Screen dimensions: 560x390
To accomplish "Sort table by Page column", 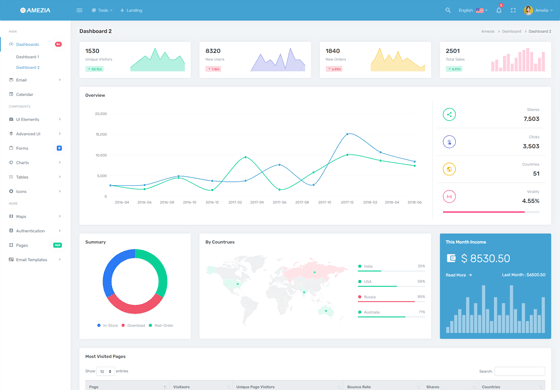I will point(127,386).
